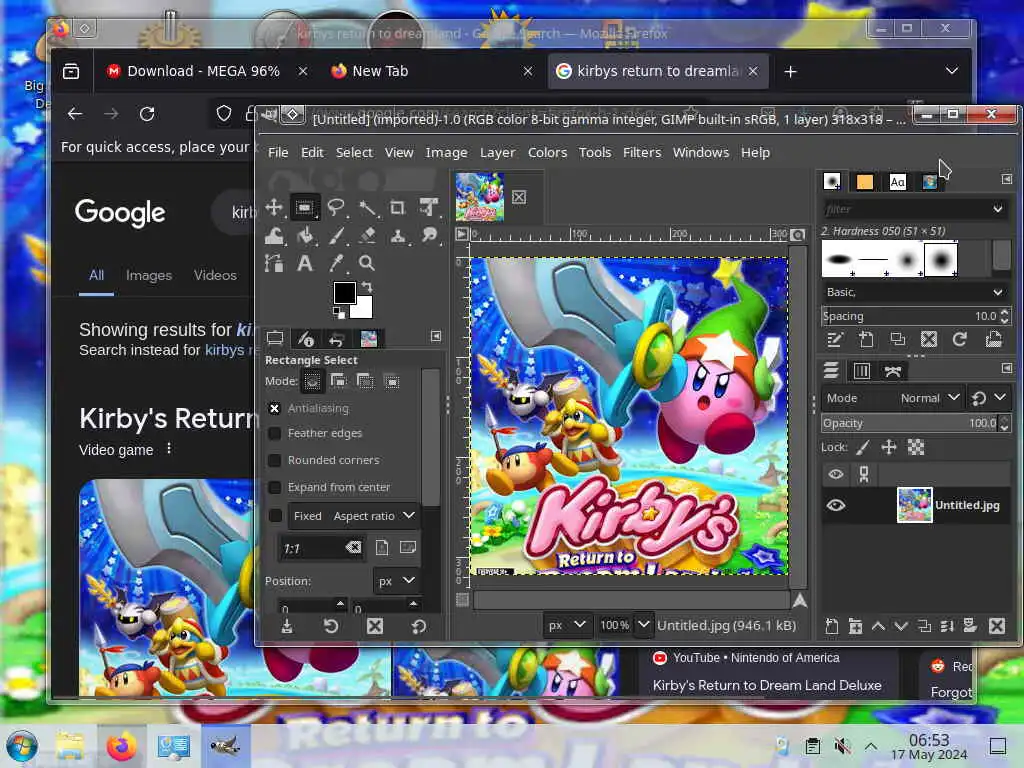Screen dimensions: 1024x768
Task: Open the brush filter dropdown
Action: pos(997,209)
